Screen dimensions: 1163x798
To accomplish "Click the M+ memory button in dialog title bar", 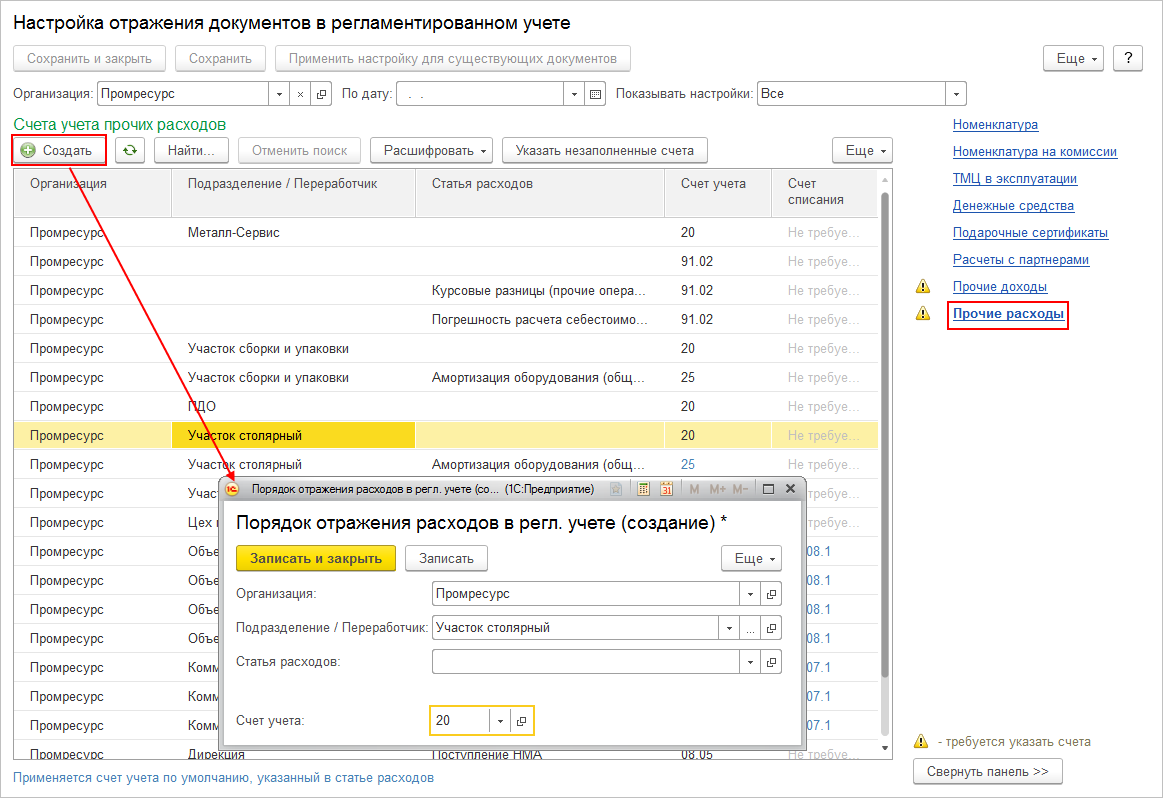I will 717,489.
